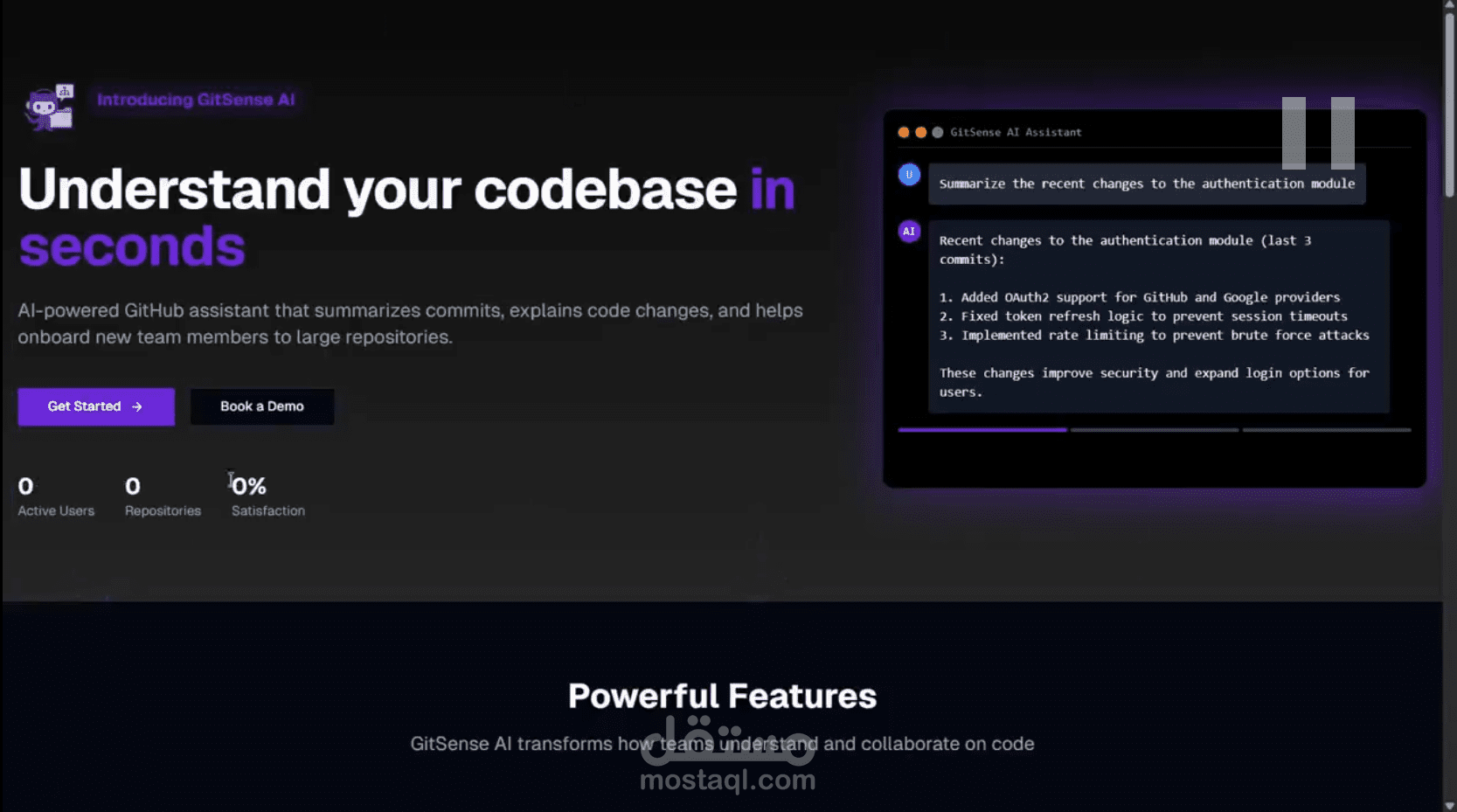Click the purple AI avatar

[x=909, y=232]
